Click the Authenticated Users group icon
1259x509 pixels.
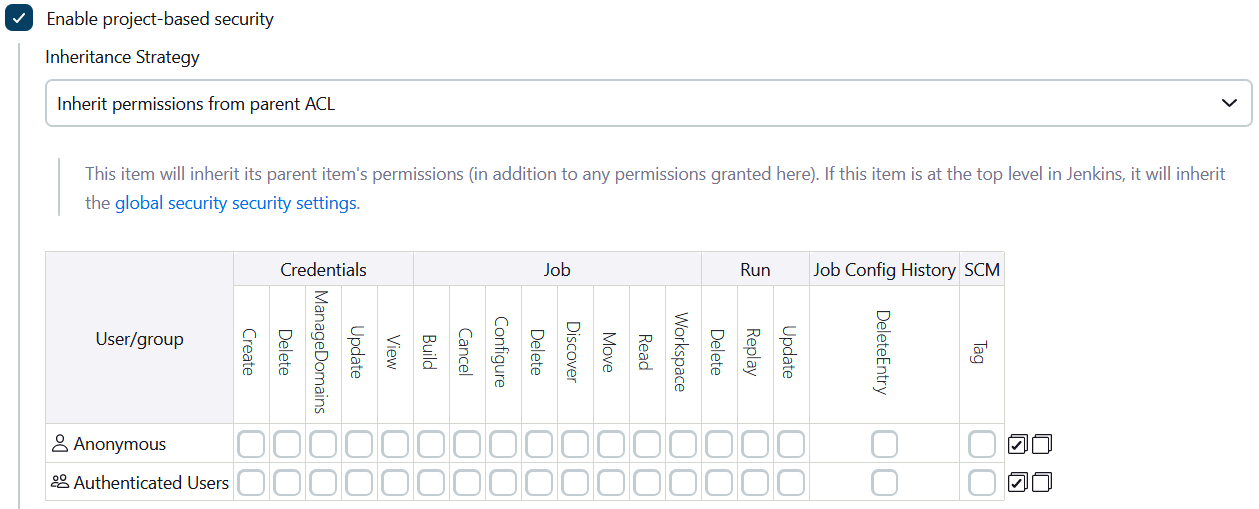coord(60,483)
